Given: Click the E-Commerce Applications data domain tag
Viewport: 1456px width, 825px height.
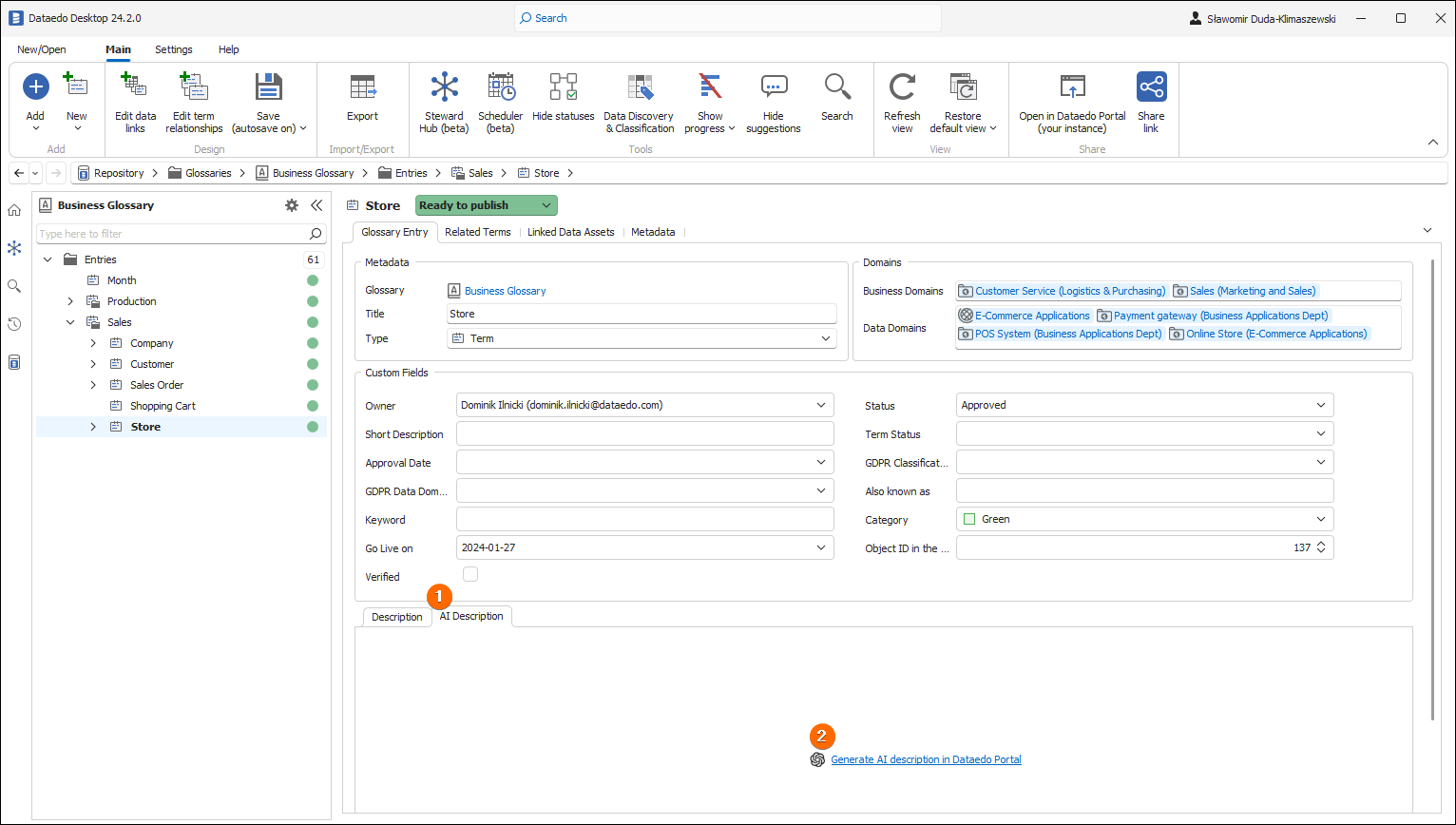Looking at the screenshot, I should (x=1024, y=316).
